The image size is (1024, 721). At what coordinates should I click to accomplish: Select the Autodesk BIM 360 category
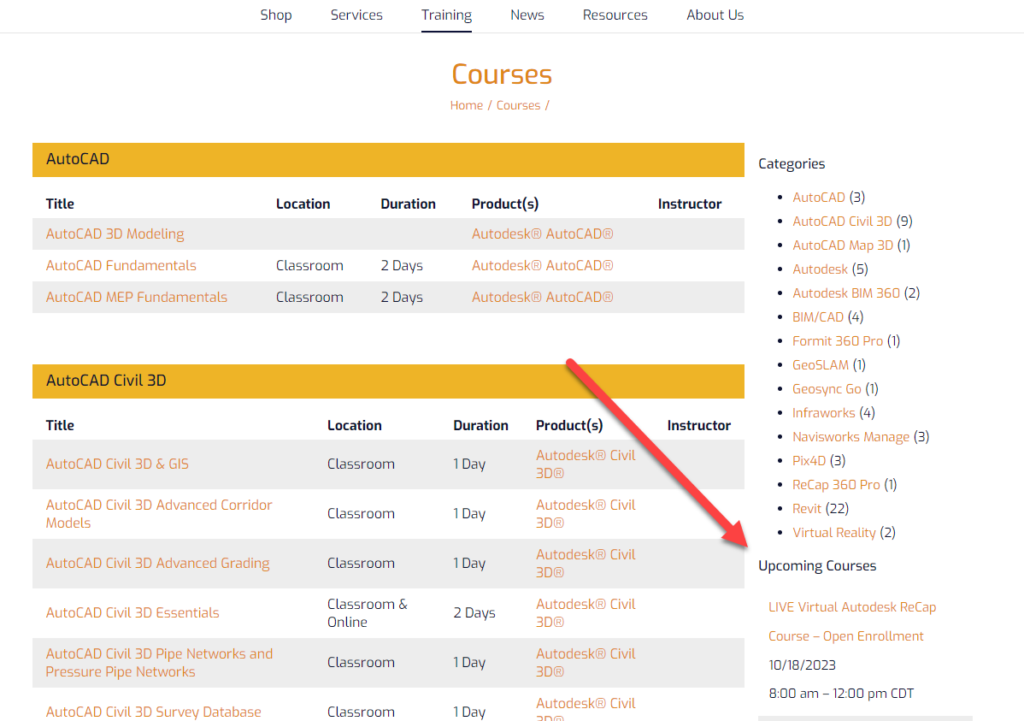click(846, 293)
